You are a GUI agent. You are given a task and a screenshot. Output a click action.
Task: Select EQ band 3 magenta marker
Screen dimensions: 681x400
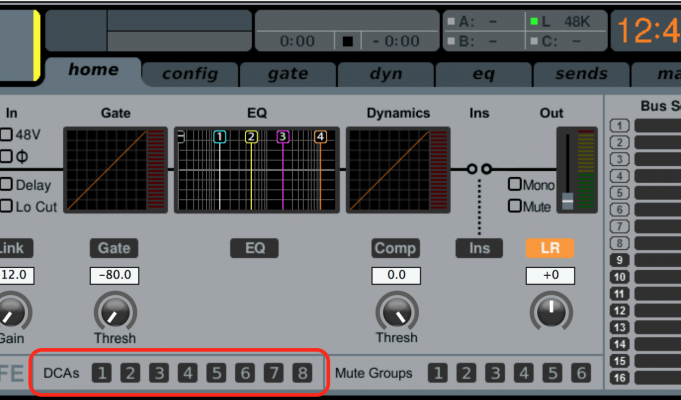click(283, 137)
